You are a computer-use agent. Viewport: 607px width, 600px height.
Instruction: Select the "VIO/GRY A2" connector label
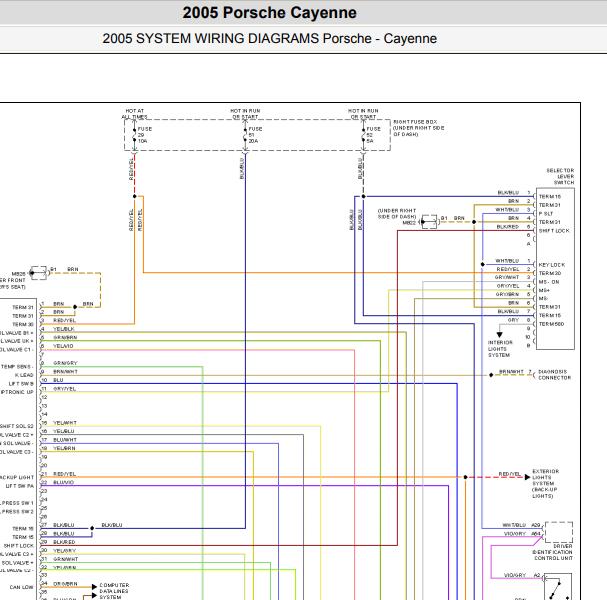pyautogui.click(x=522, y=575)
